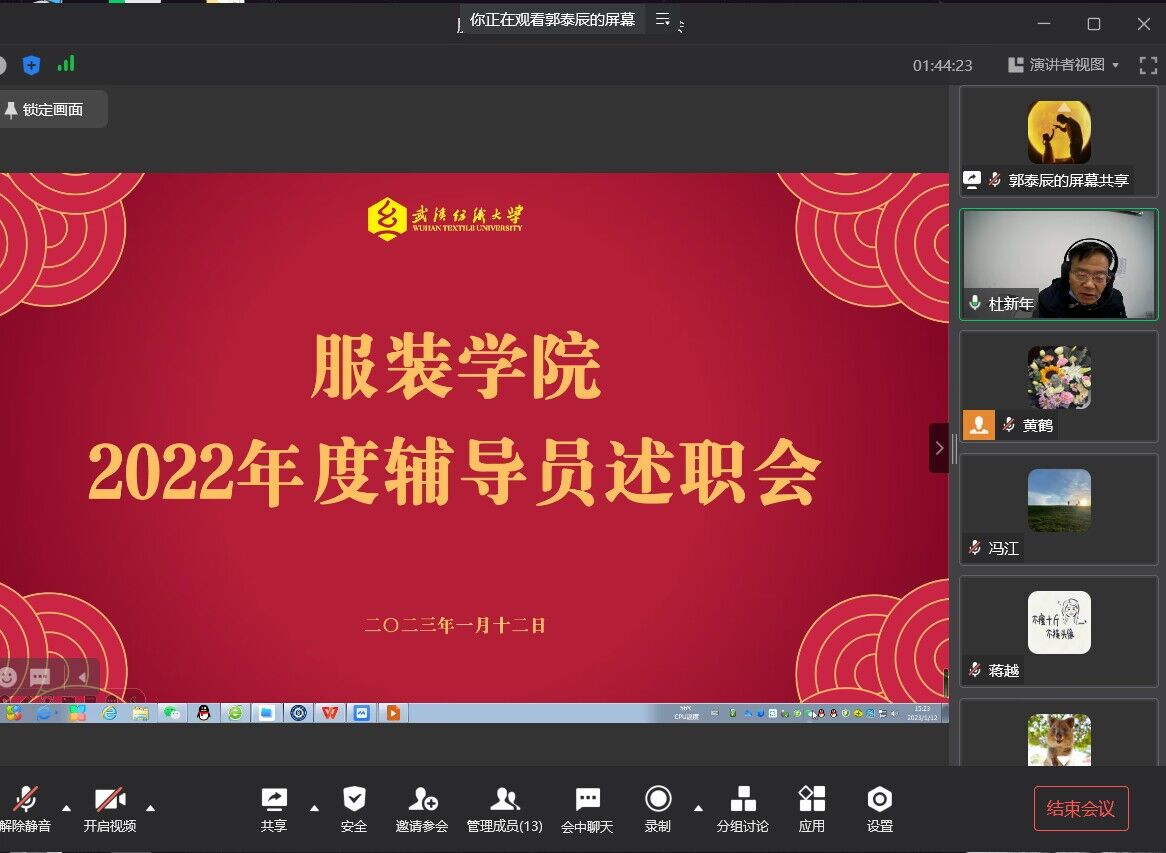The width and height of the screenshot is (1166, 853).
Task: Open the screen sharing options menu
Action: (x=662, y=19)
